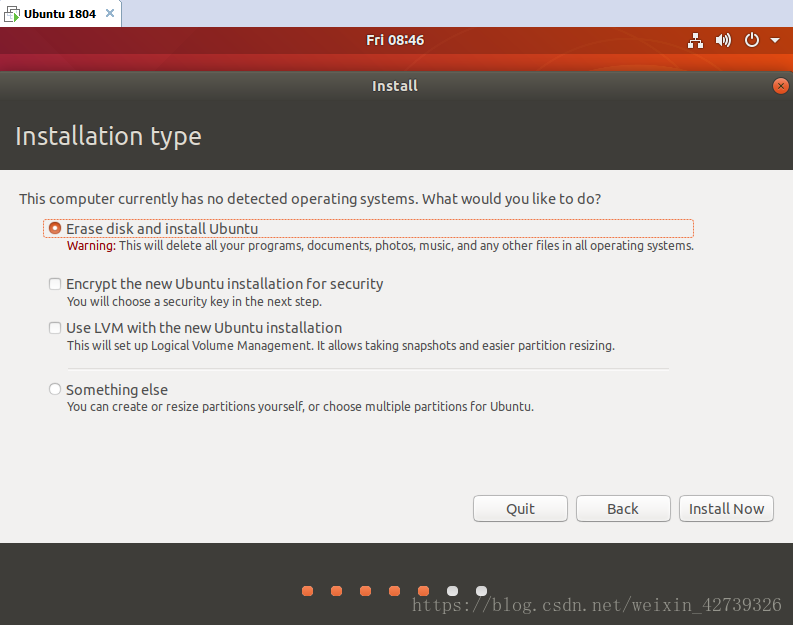Screen dimensions: 793x625
Task: Click the volume speaker icon
Action: click(x=723, y=40)
